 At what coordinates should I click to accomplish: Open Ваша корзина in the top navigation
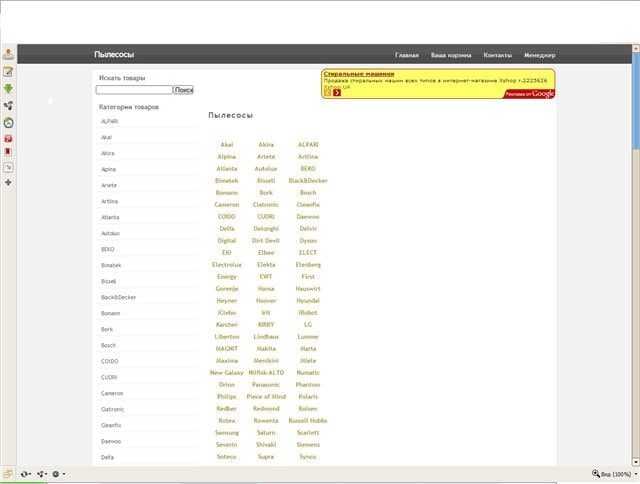click(451, 55)
